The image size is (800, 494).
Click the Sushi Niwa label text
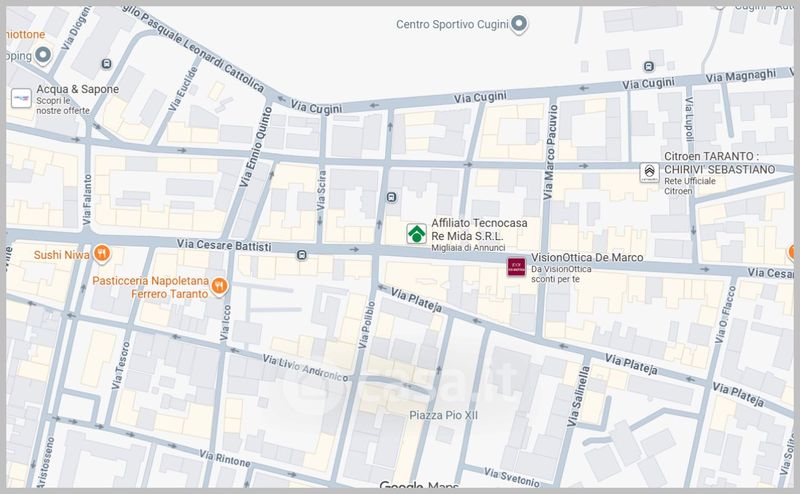click(x=61, y=254)
